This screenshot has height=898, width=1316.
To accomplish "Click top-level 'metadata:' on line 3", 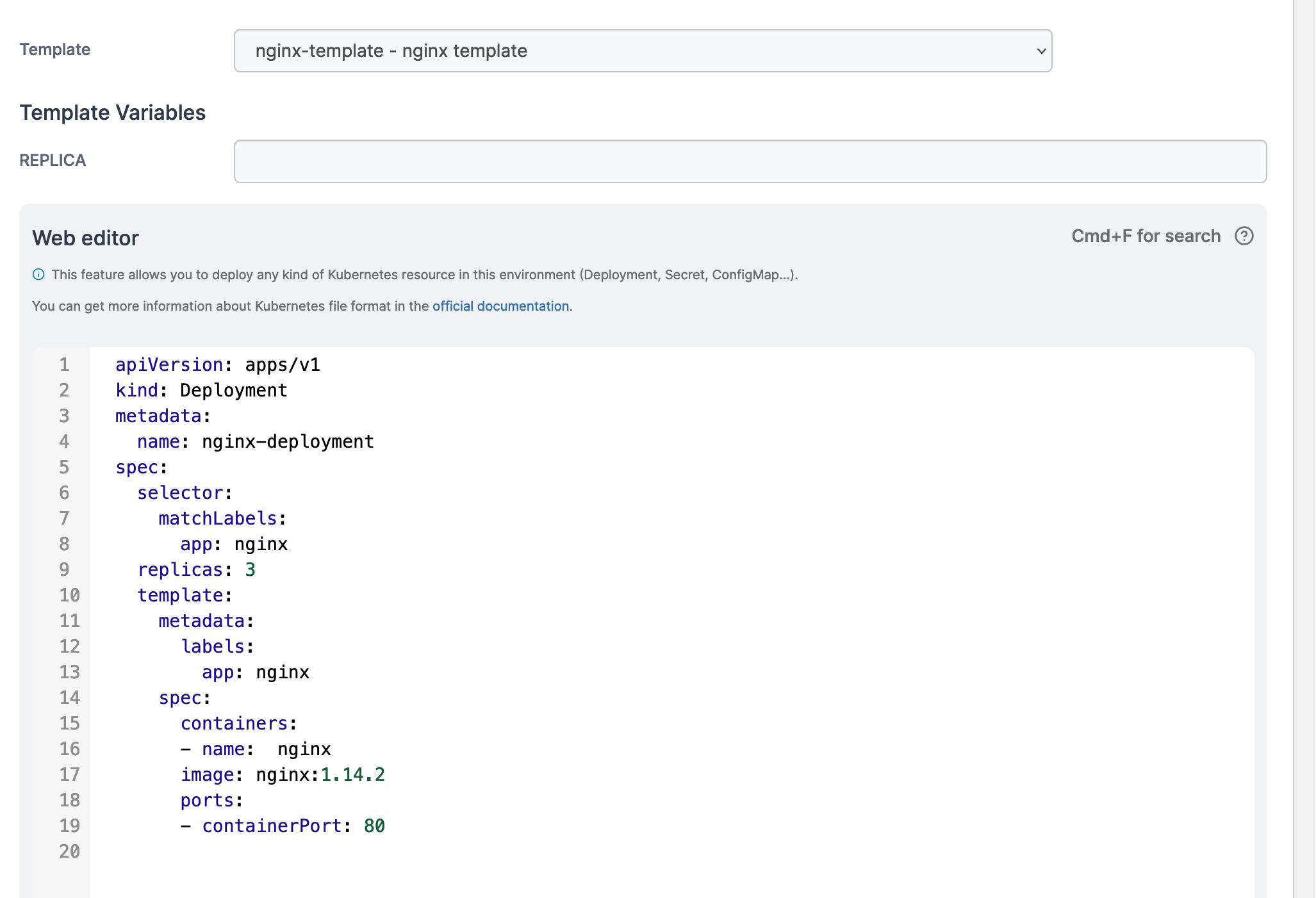I will tap(163, 416).
